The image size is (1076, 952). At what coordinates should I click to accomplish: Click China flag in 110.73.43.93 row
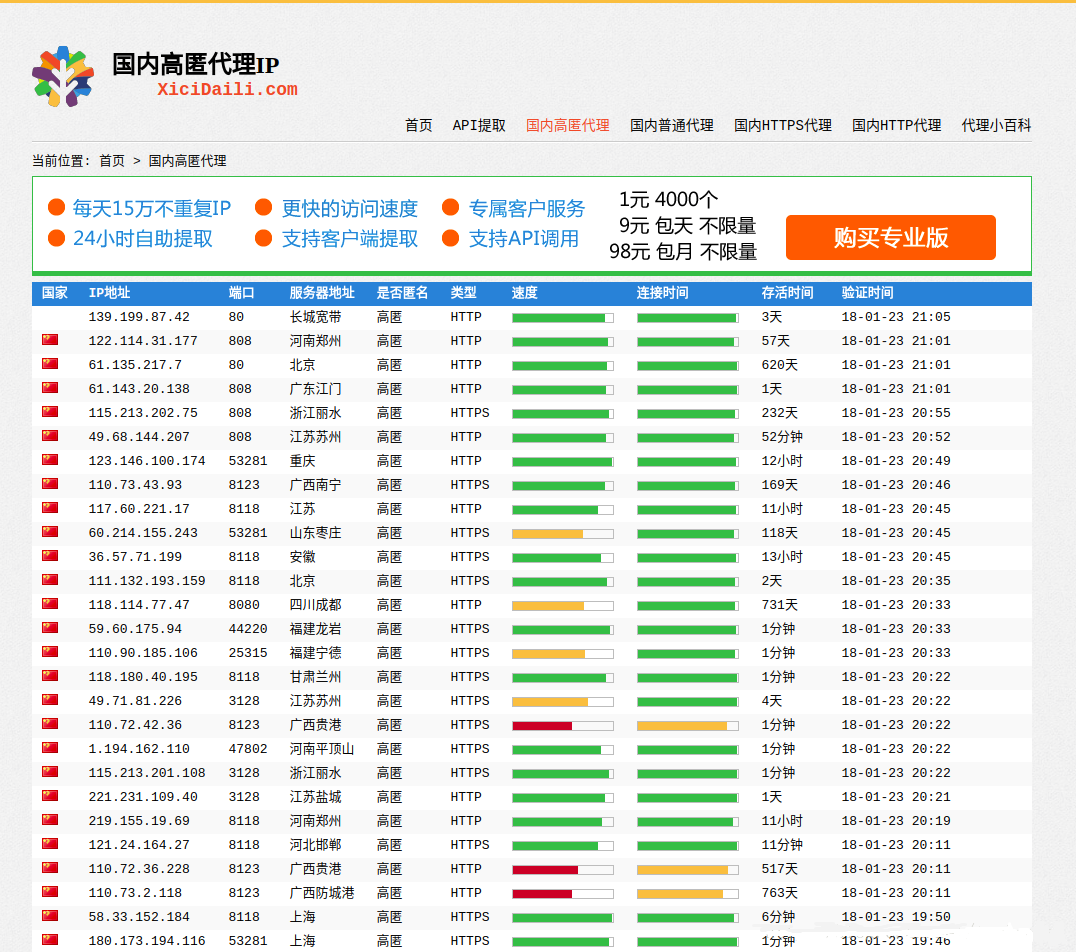pos(50,484)
